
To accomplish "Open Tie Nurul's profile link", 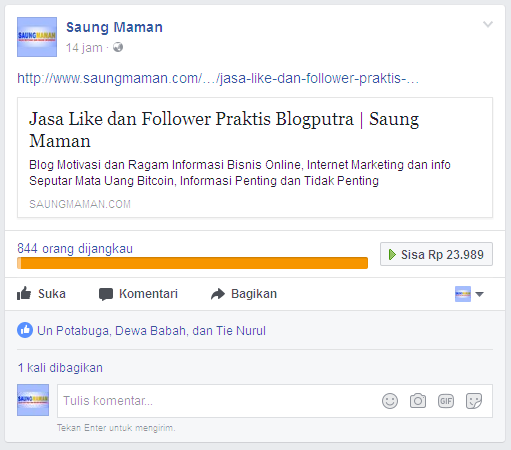I will click(241, 331).
